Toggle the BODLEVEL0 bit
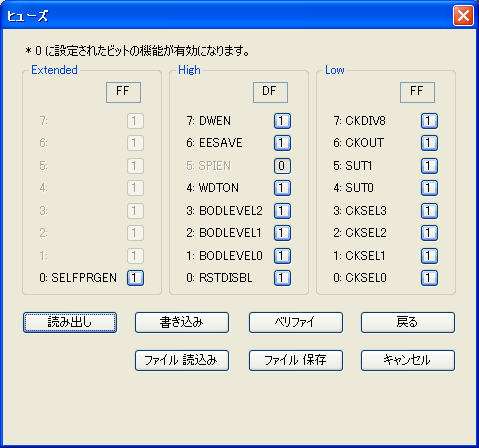 tap(282, 256)
